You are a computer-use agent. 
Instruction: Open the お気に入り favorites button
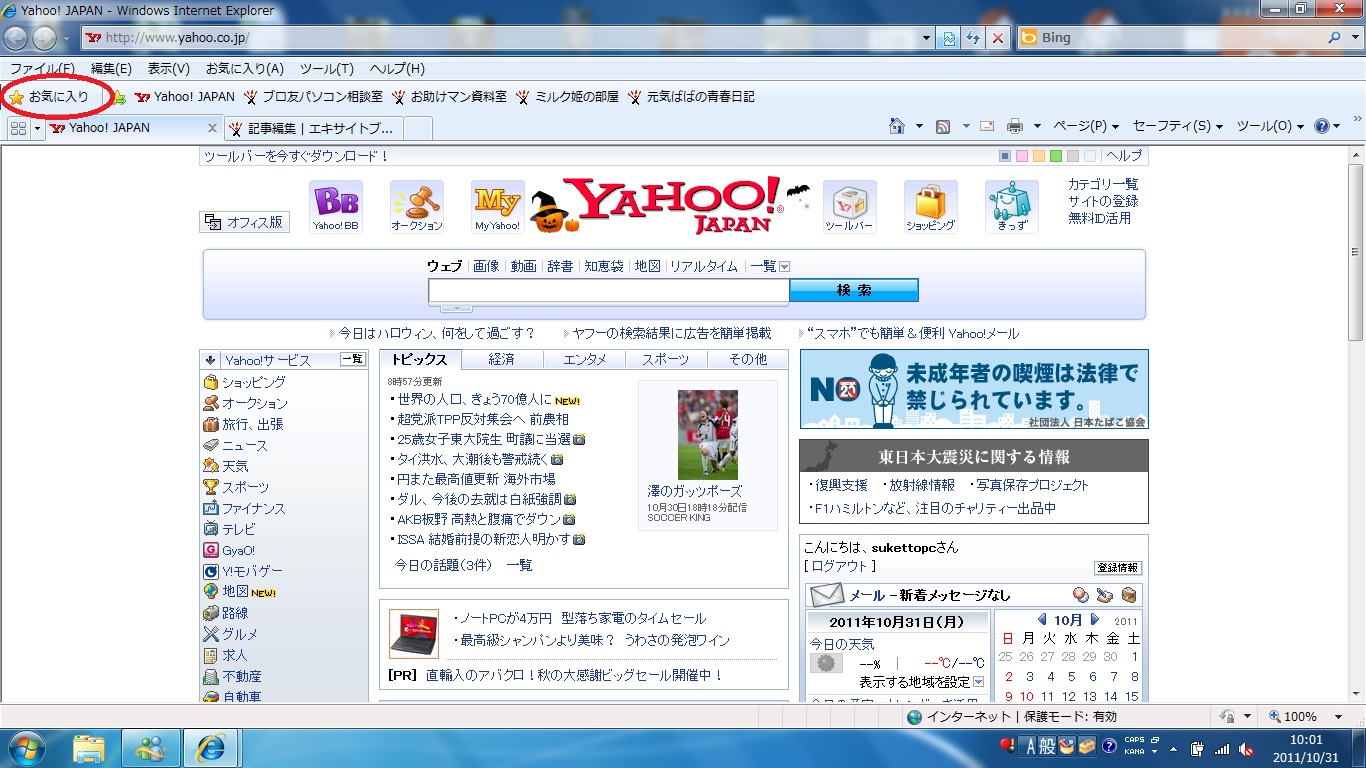point(49,97)
